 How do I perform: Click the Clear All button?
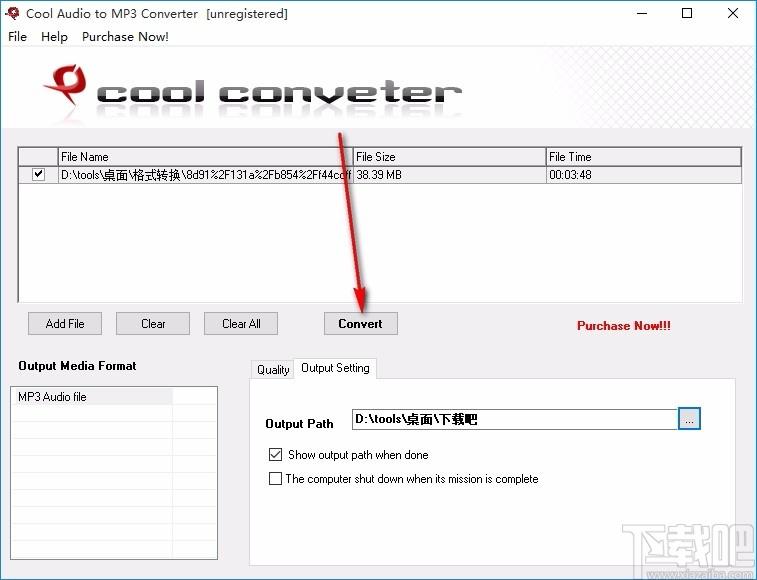pyautogui.click(x=241, y=324)
